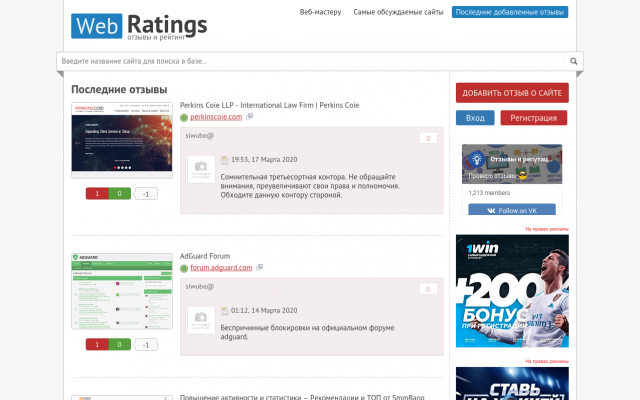Open the Веб-мастеру menu item
Image resolution: width=640 pixels, height=400 pixels.
point(320,12)
